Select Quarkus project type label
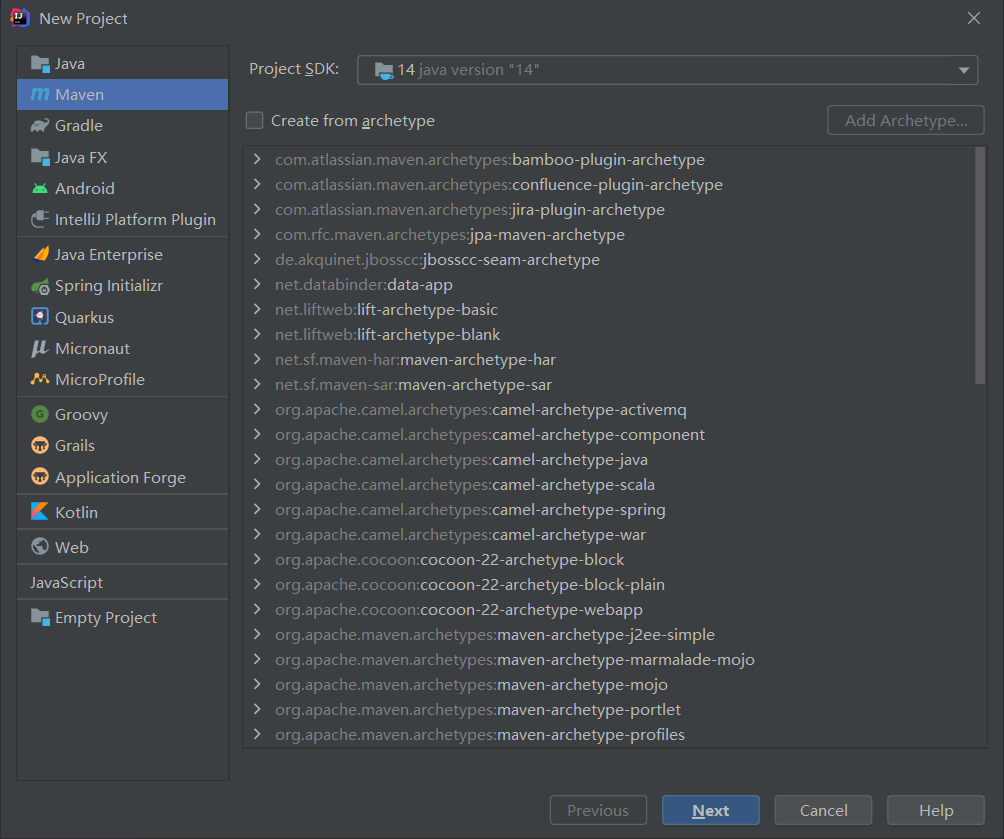The image size is (1004, 839). pos(85,318)
